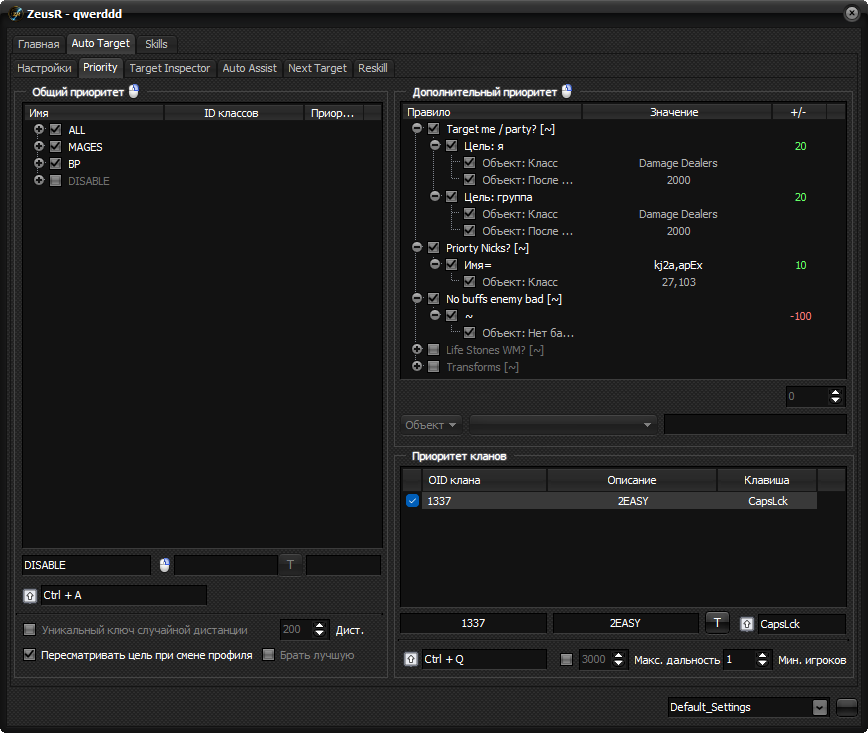Click the mouse icon beside Общий приоритет
This screenshot has width=868, height=733.
[133, 91]
